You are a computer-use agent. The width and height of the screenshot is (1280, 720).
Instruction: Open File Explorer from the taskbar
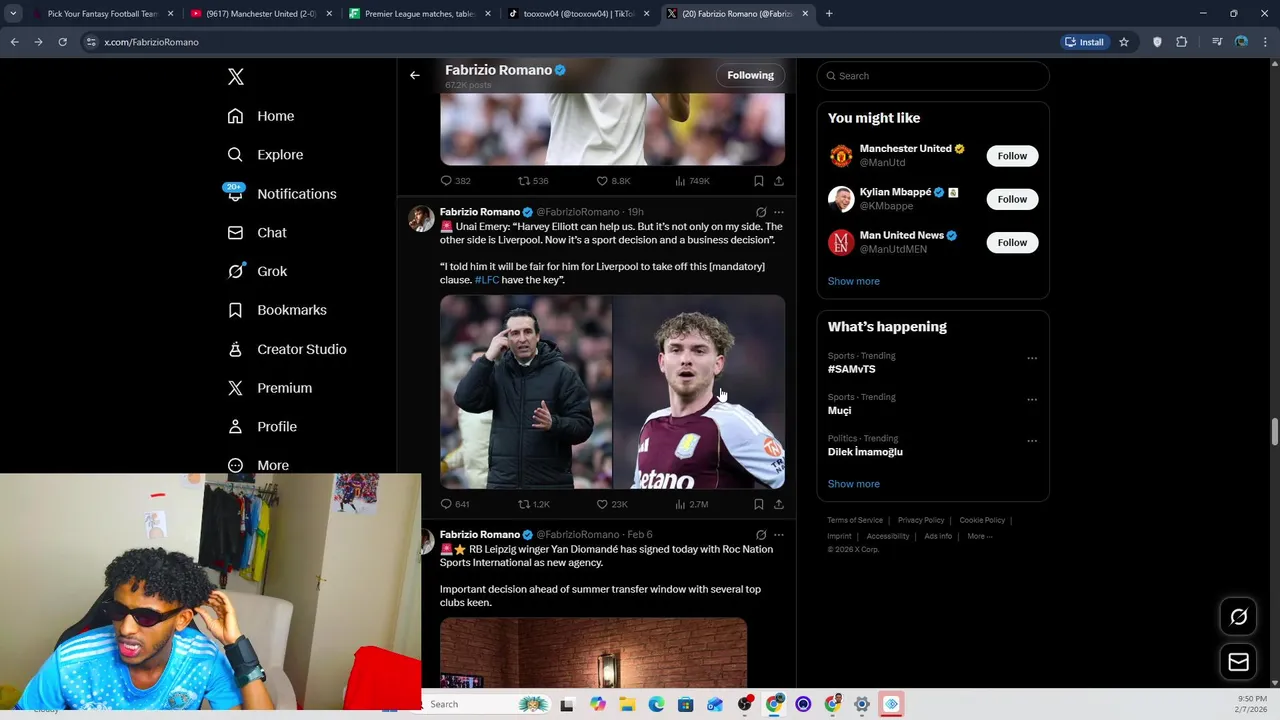pyautogui.click(x=627, y=704)
